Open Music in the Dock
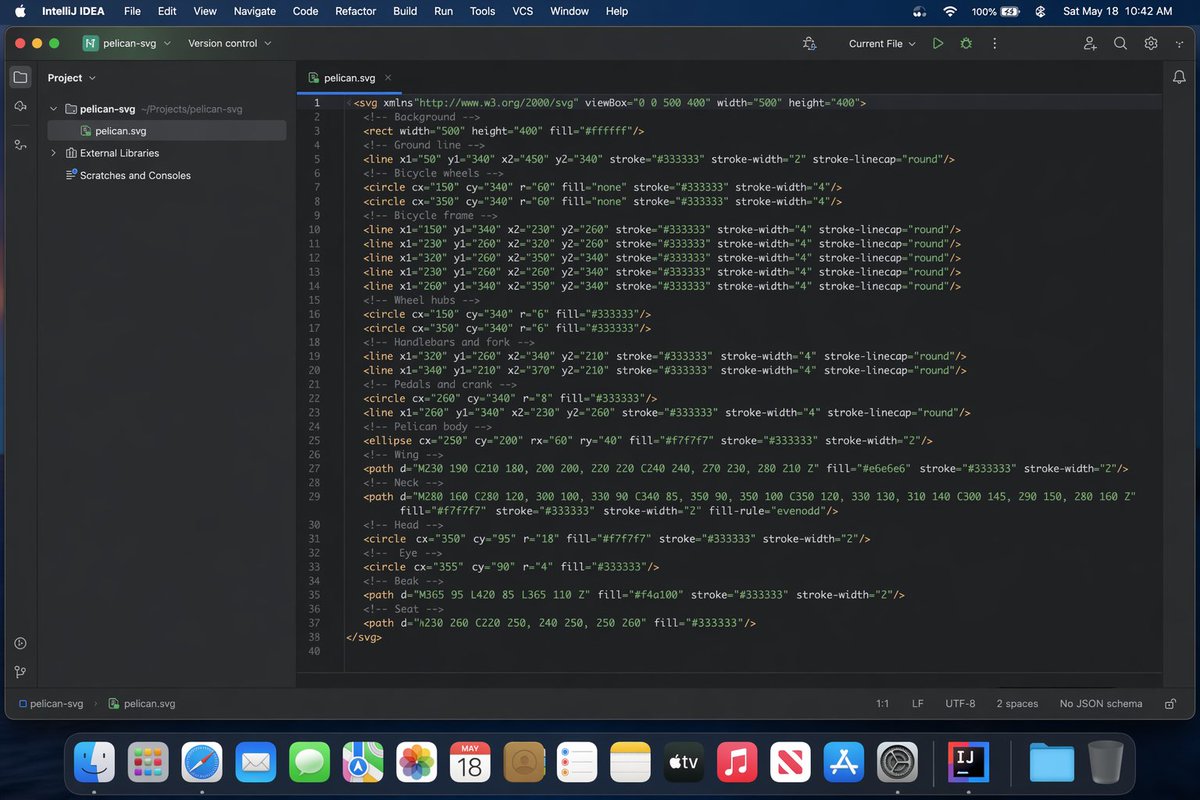1200x800 pixels. coord(738,763)
